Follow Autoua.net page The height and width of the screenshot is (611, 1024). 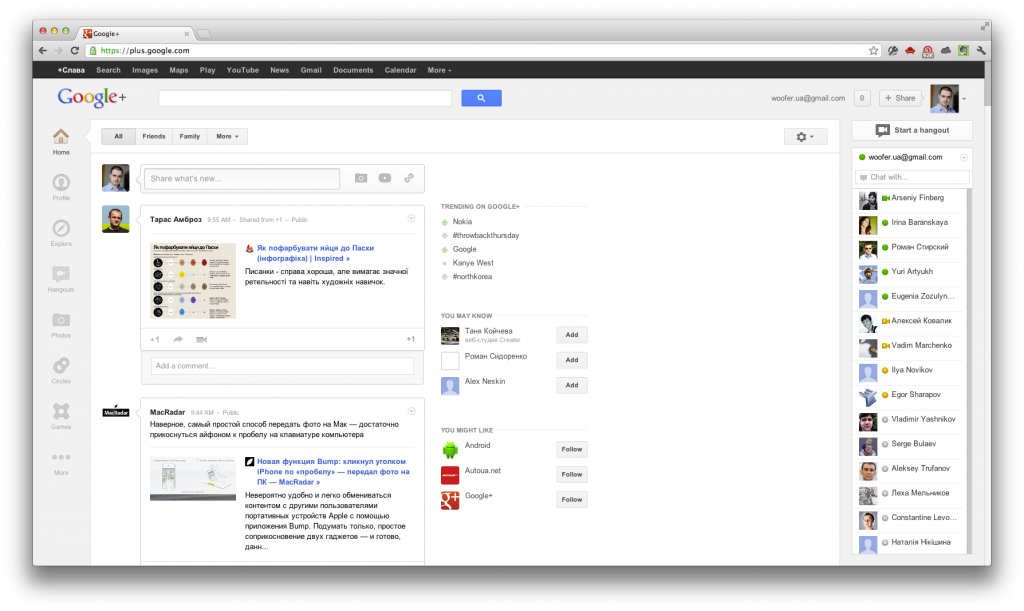pyautogui.click(x=571, y=475)
